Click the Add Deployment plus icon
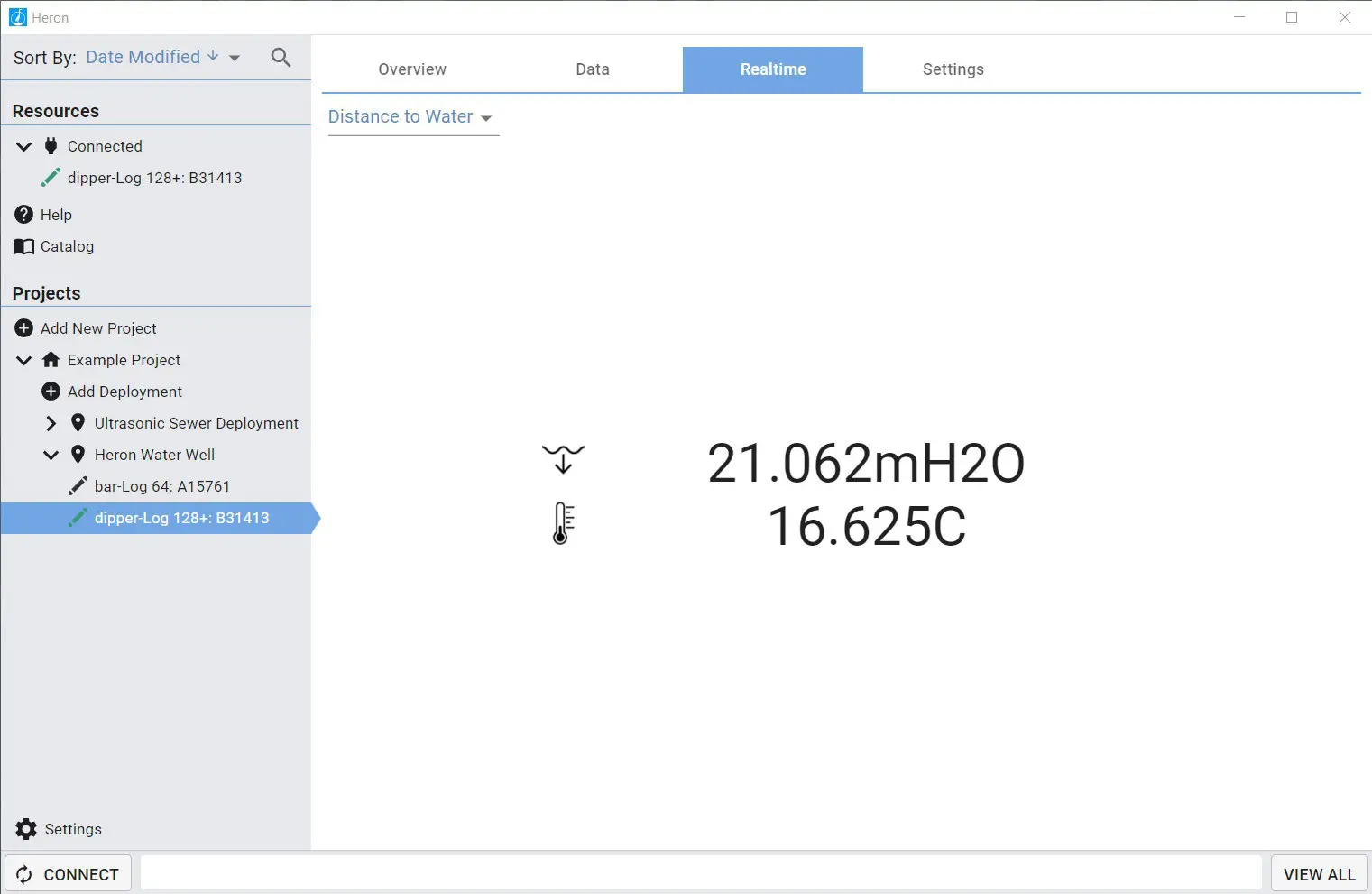Screen dimensions: 1372x894 (x=51, y=392)
